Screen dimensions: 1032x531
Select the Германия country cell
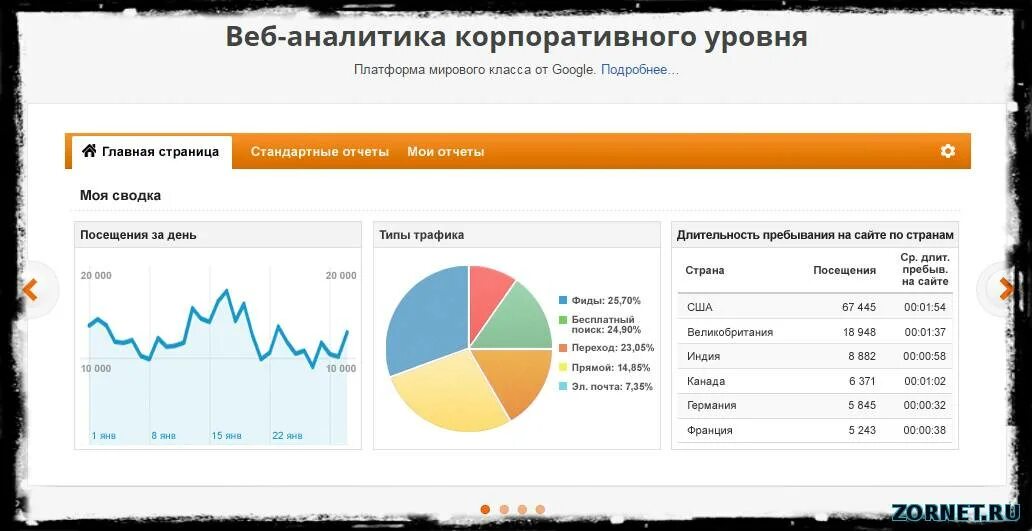point(711,406)
